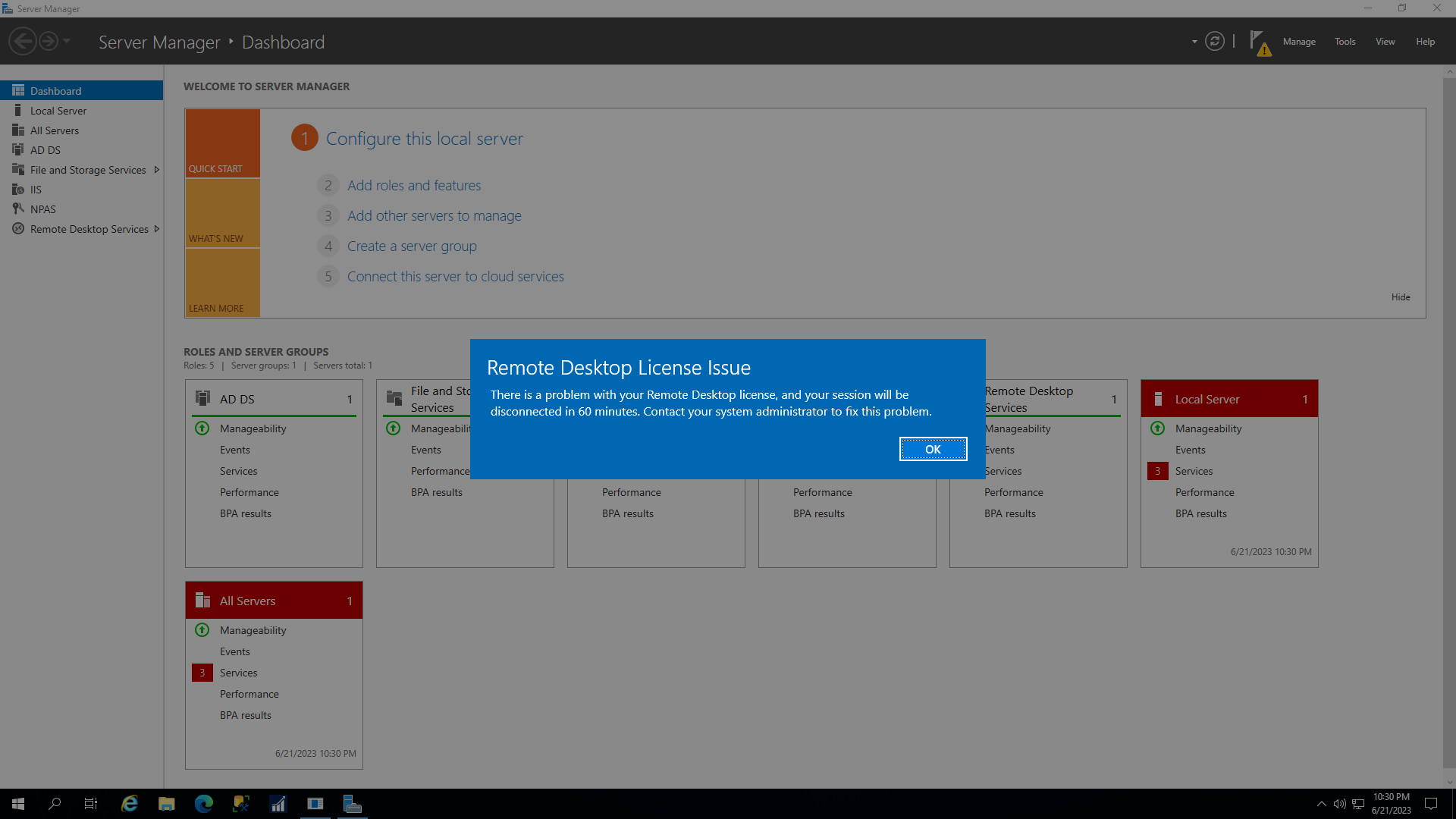Open Server Manager from the taskbar
The width and height of the screenshot is (1456, 819).
[353, 803]
